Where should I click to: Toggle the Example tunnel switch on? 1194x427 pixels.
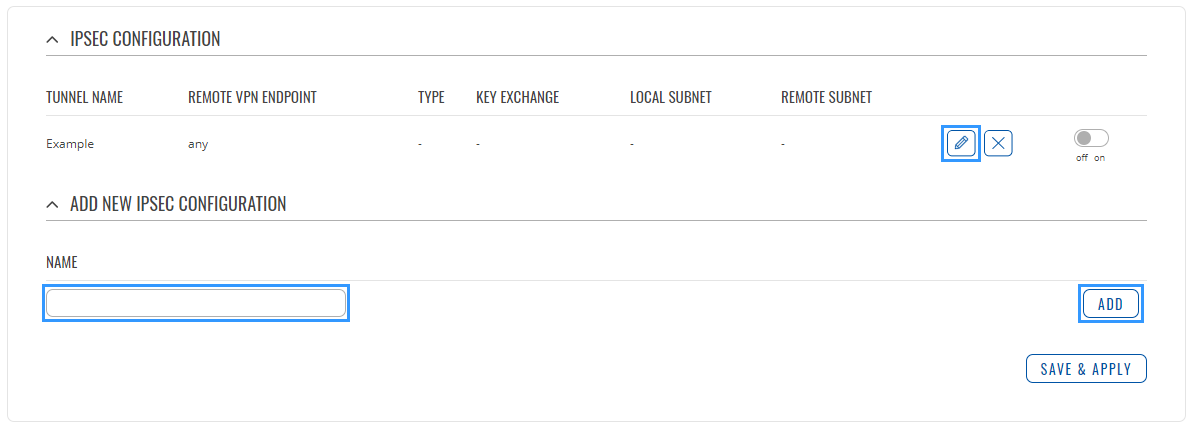1091,139
